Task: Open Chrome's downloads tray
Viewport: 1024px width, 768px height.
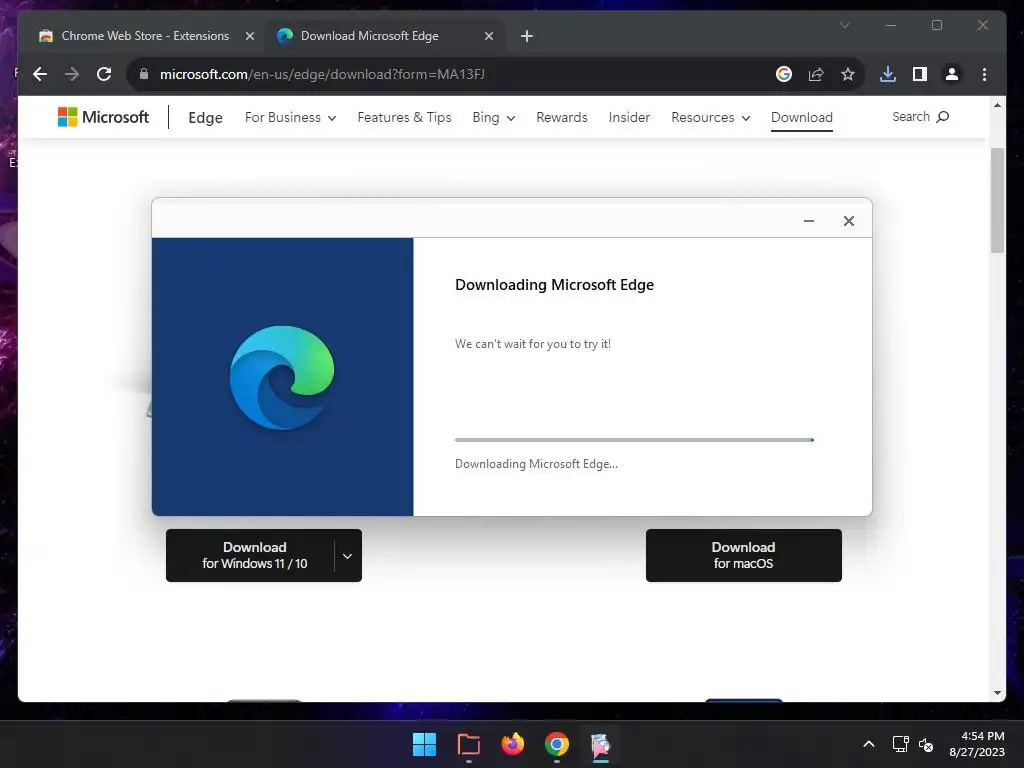Action: pyautogui.click(x=888, y=74)
